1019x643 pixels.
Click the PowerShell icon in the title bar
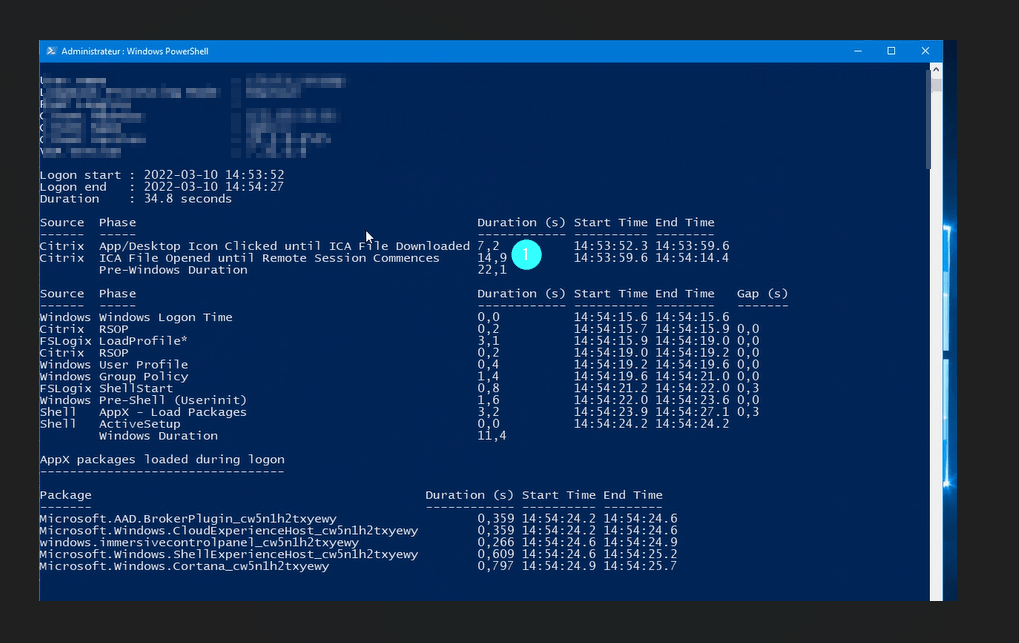point(50,51)
